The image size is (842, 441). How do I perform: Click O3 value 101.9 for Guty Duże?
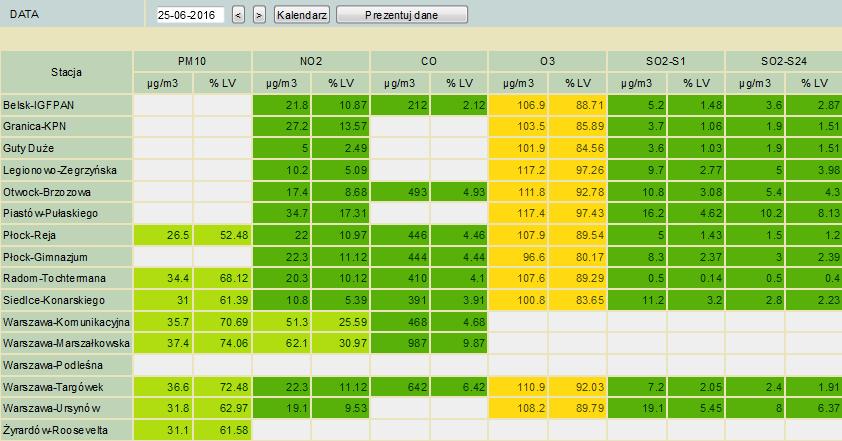518,148
